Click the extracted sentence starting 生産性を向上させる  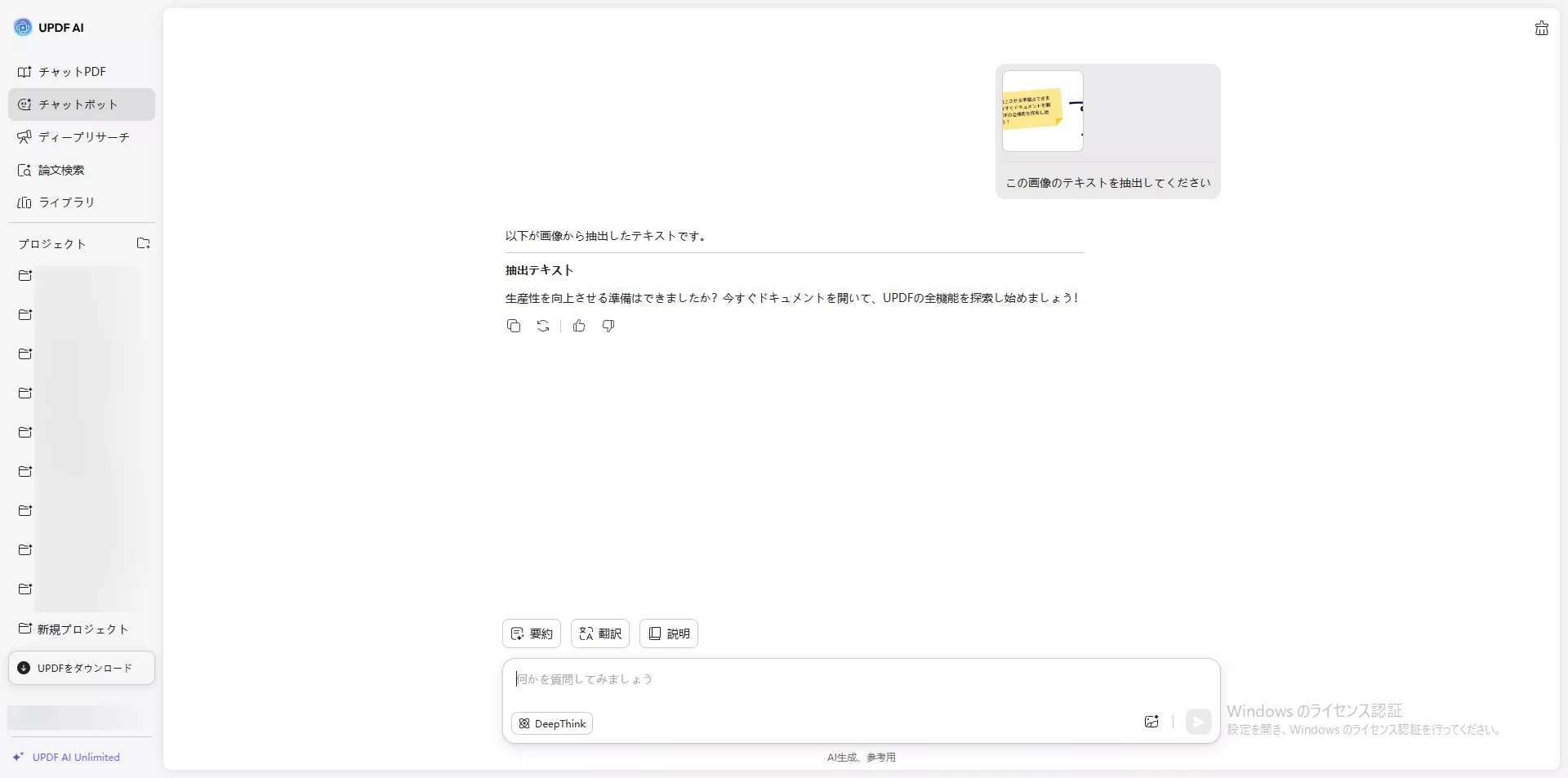pos(792,298)
